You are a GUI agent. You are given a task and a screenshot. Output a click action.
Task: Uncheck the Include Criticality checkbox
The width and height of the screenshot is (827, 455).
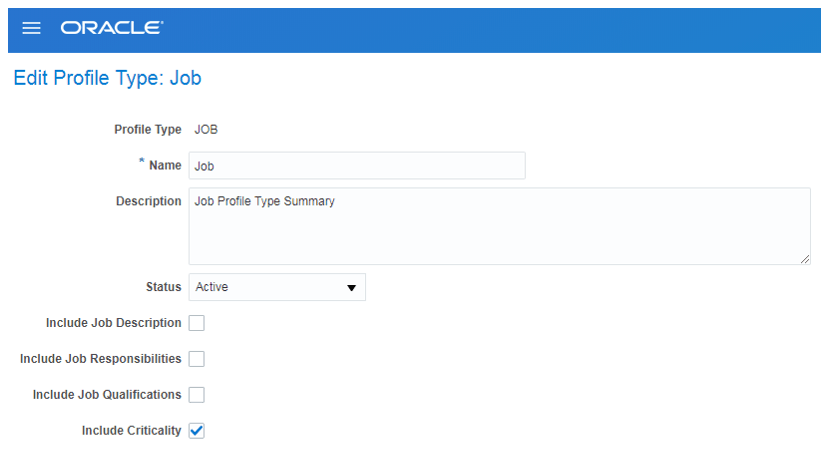pyautogui.click(x=197, y=430)
